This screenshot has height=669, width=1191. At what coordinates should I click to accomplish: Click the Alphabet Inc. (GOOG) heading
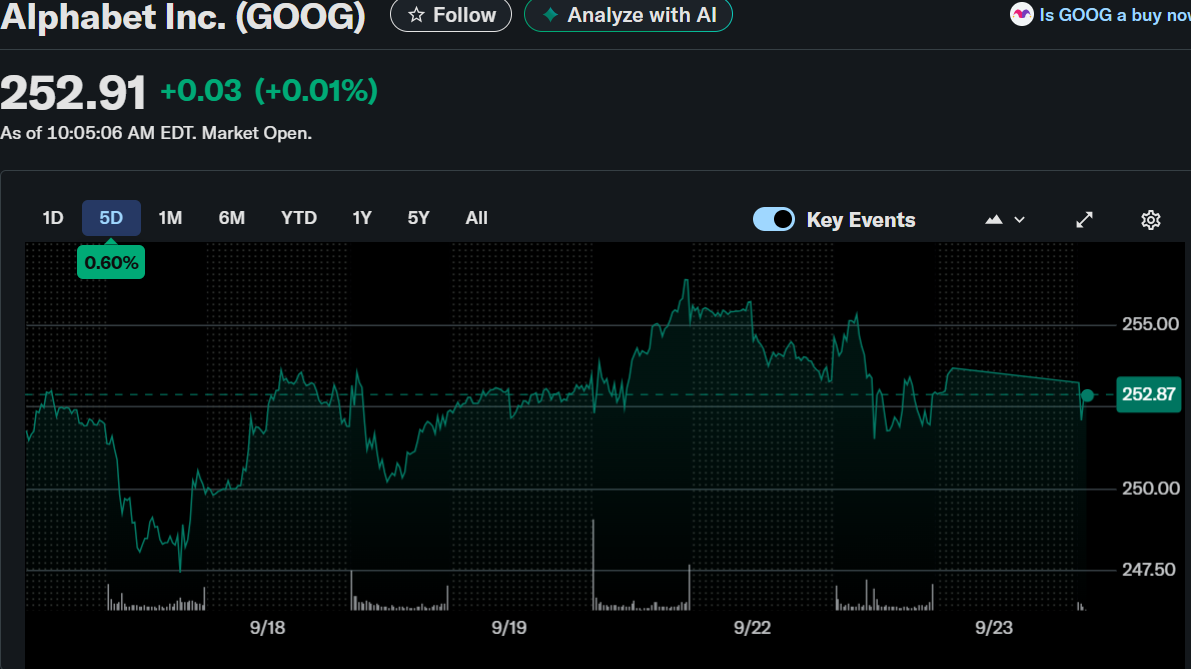183,17
